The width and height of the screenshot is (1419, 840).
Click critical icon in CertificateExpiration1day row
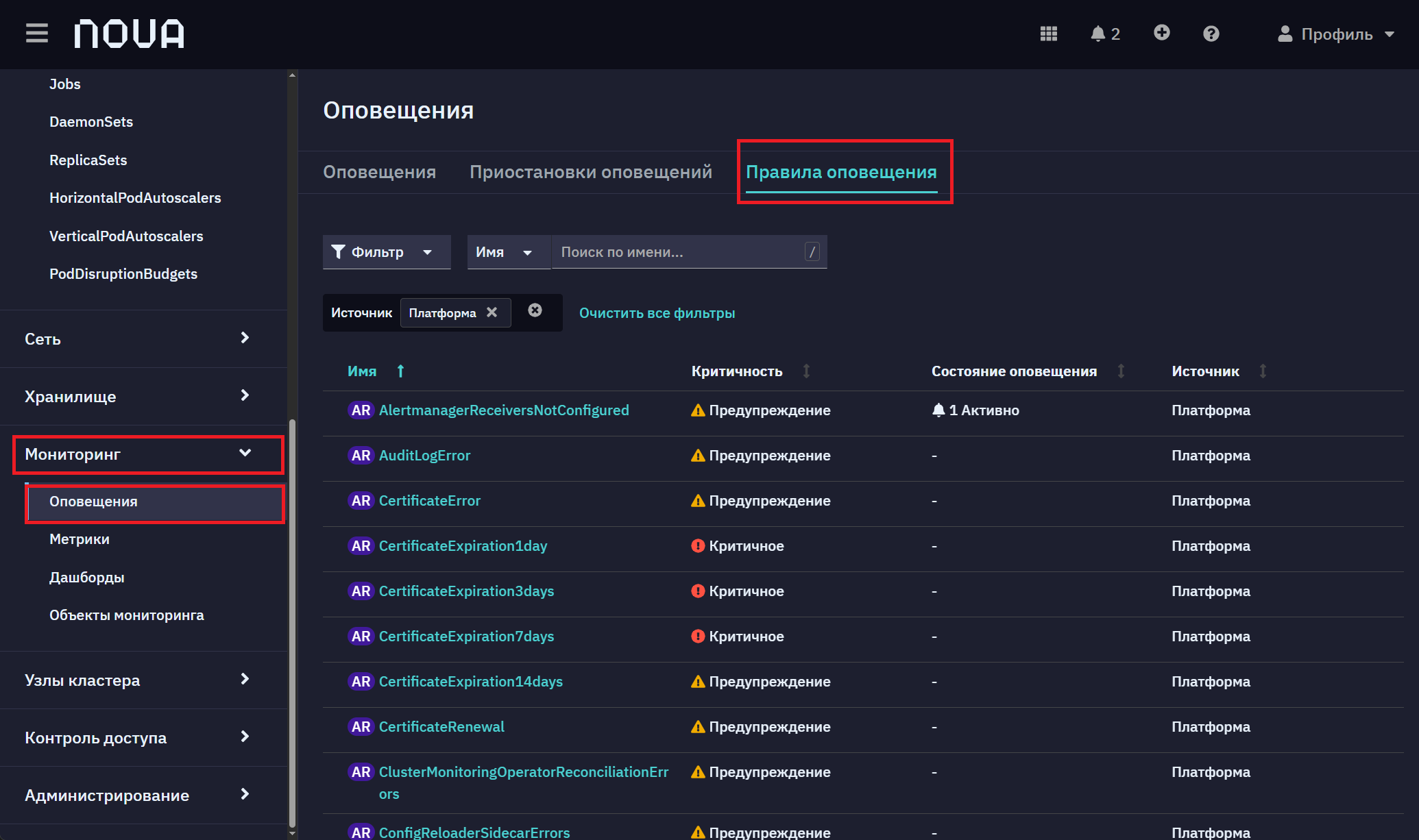pos(698,546)
